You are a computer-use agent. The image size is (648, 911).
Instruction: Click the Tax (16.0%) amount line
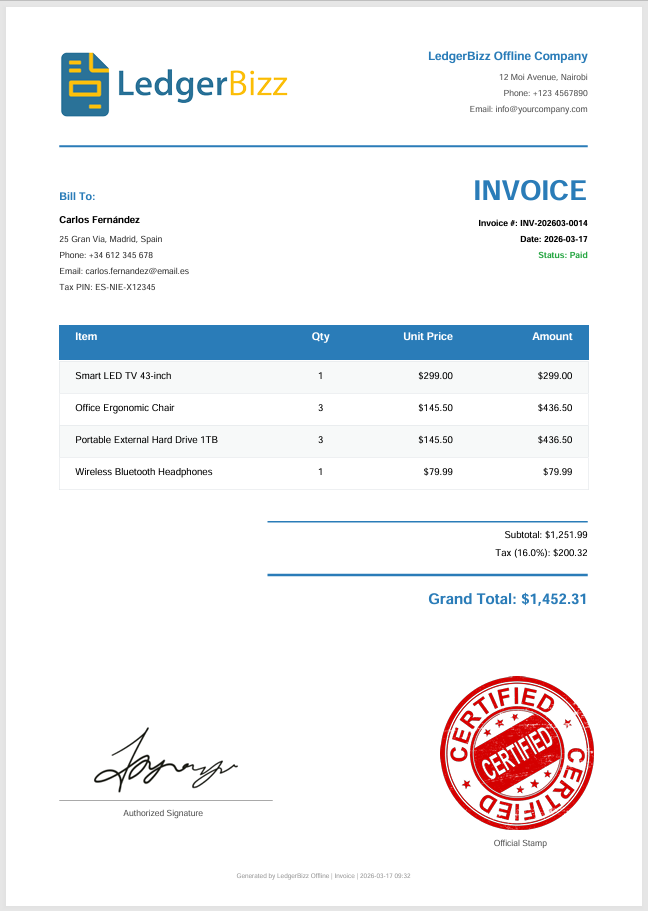pos(541,553)
